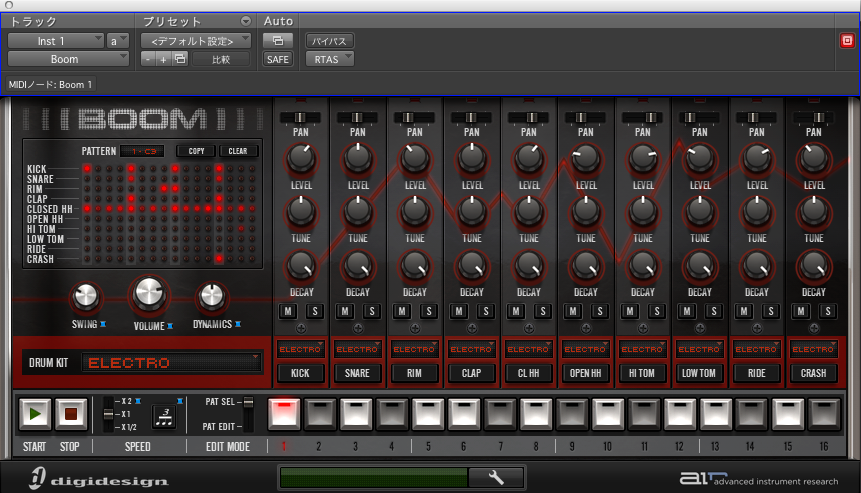
Task: Solo the CRASH channel
Action: click(x=828, y=311)
